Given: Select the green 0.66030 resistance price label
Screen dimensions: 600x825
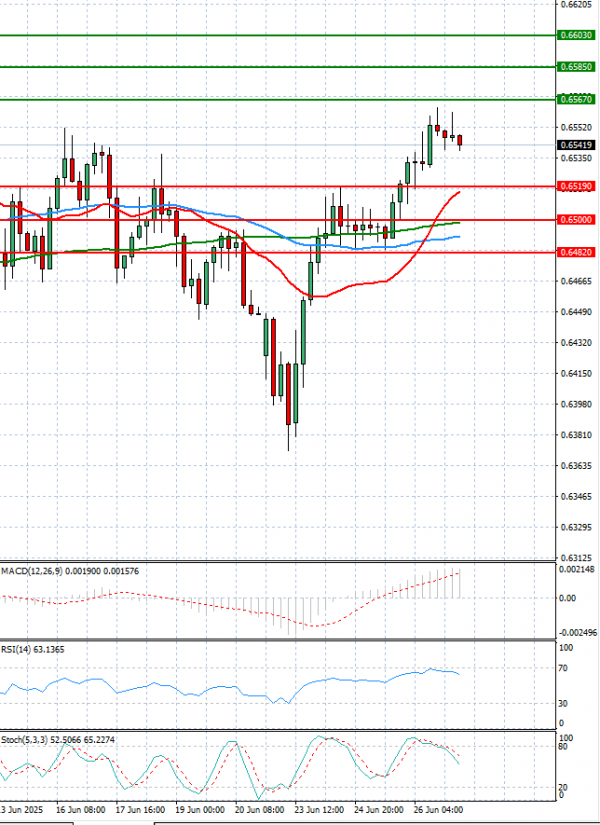Looking at the screenshot, I should pyautogui.click(x=576, y=35).
